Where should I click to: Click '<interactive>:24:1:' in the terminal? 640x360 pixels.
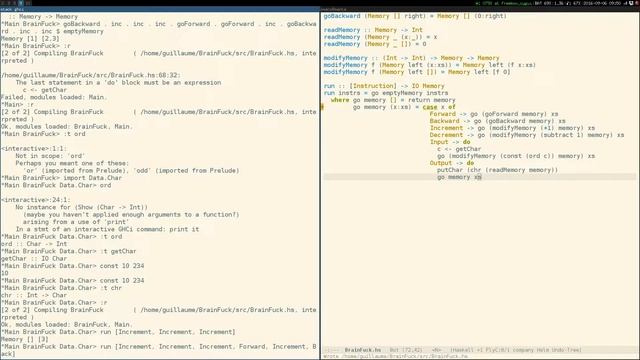point(36,200)
